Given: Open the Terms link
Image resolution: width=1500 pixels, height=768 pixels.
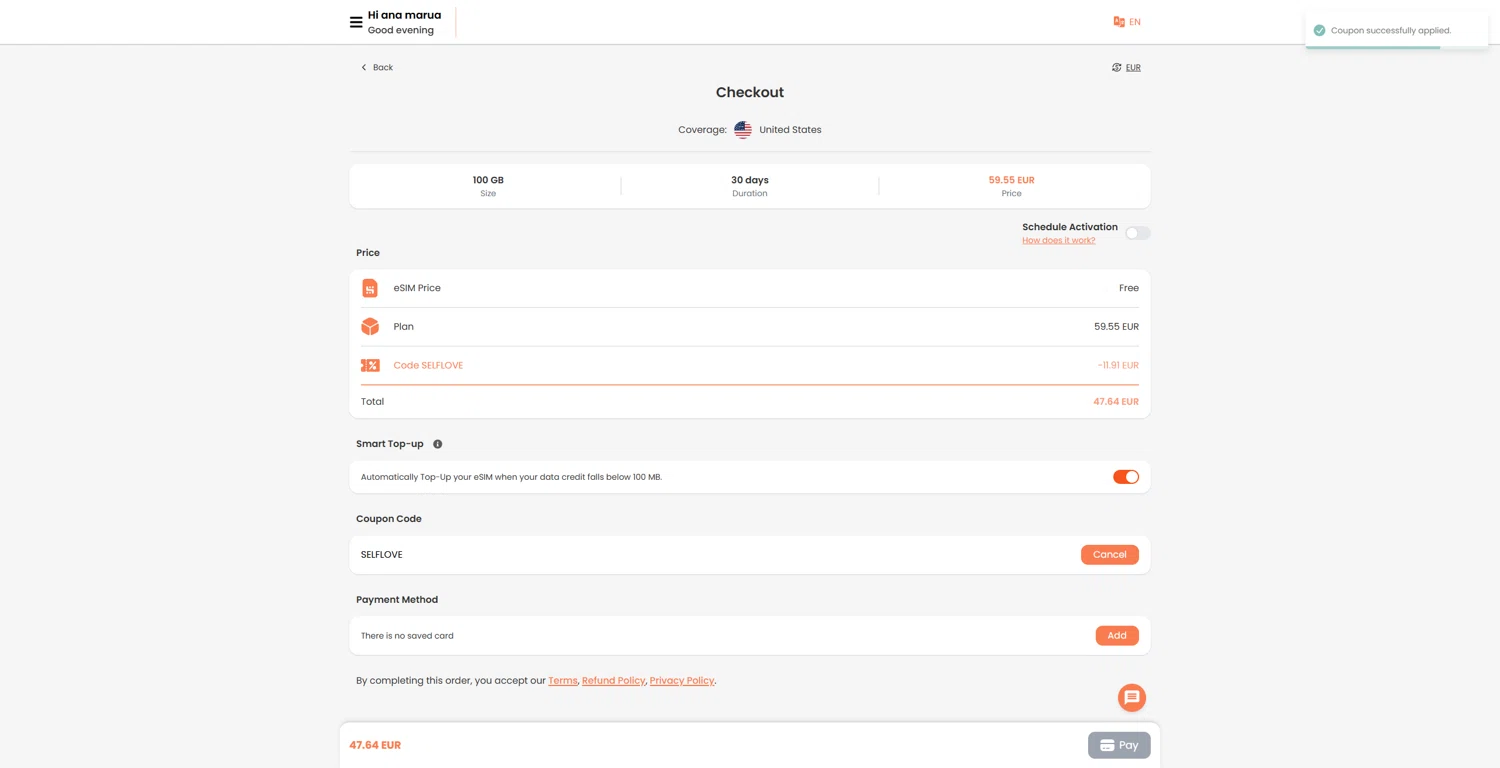Looking at the screenshot, I should pos(563,681).
